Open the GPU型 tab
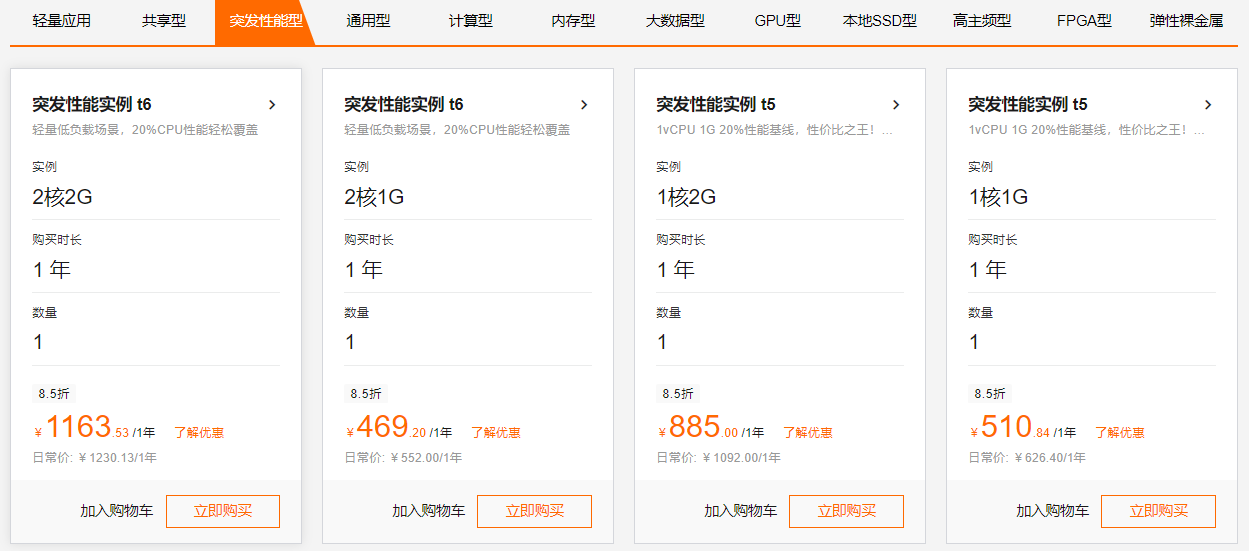The image size is (1249, 551). [x=778, y=20]
